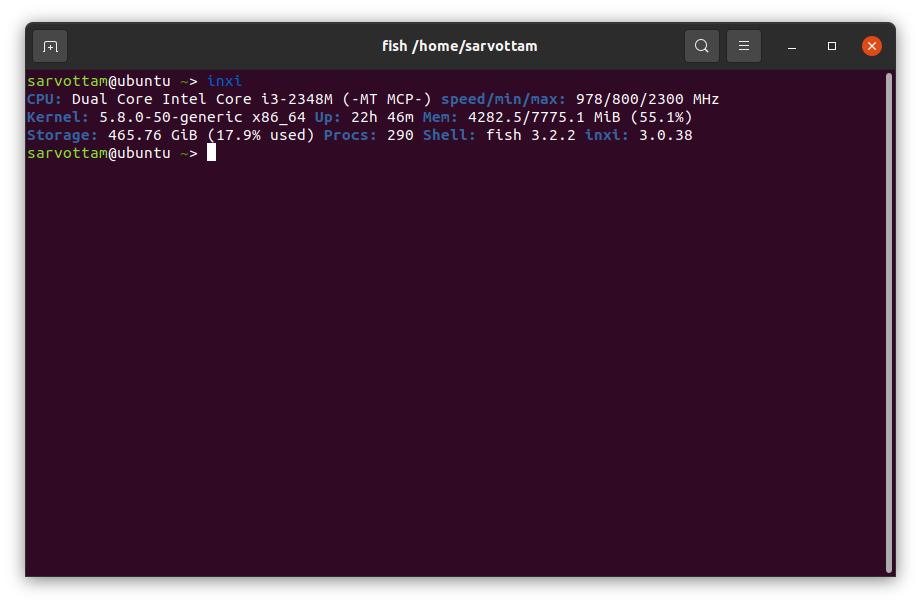The height and width of the screenshot is (605, 921).
Task: Click the "Mem:" label in output
Action: 440,117
